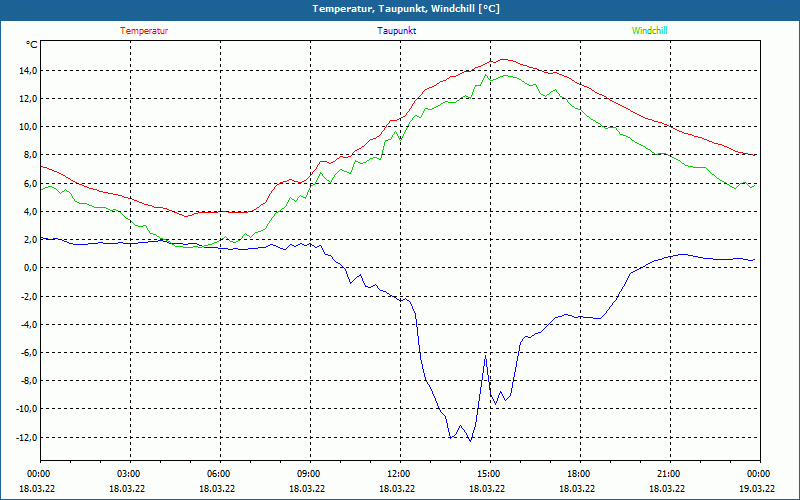This screenshot has width=800, height=500.
Task: Click the 10,0 y-axis value
Action: point(29,127)
